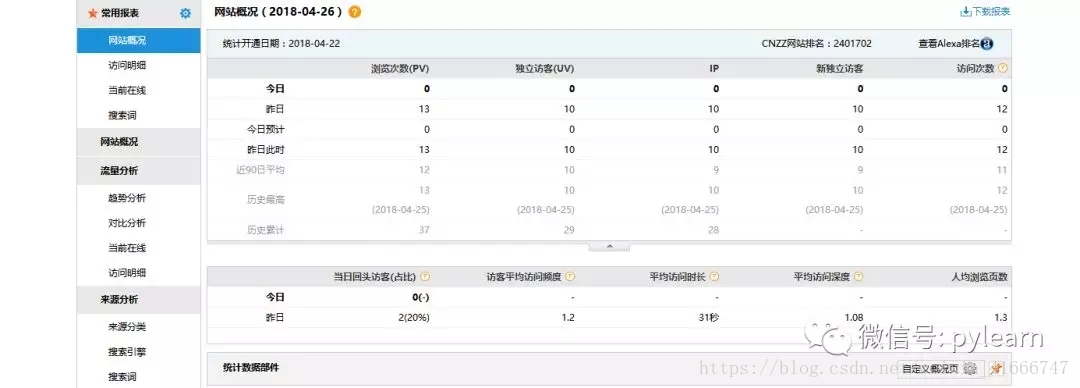Click 浏览次数(PV) column header

click(400, 68)
